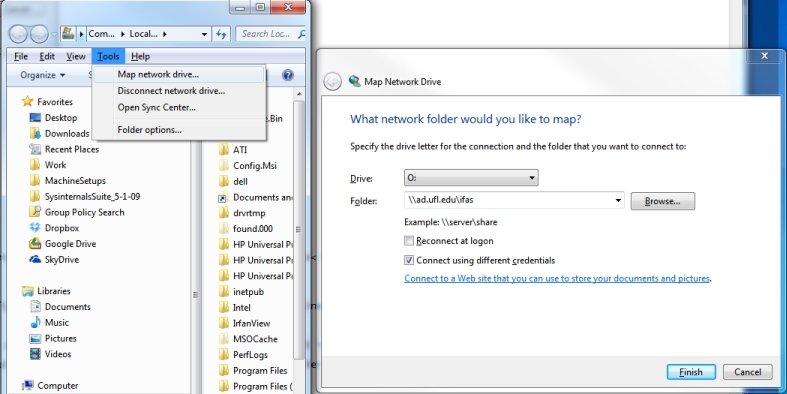Click the file list vertical scrollbar
This screenshot has height=394, width=787.
click(x=299, y=229)
